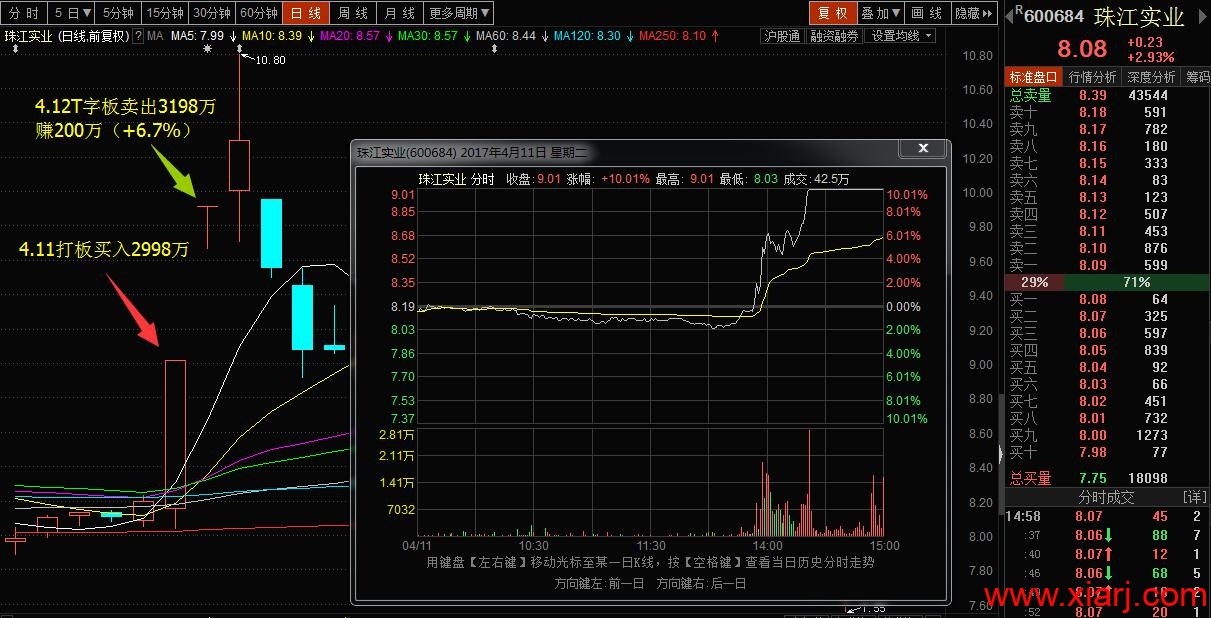Click the 分时成交 section header

pos(1105,497)
